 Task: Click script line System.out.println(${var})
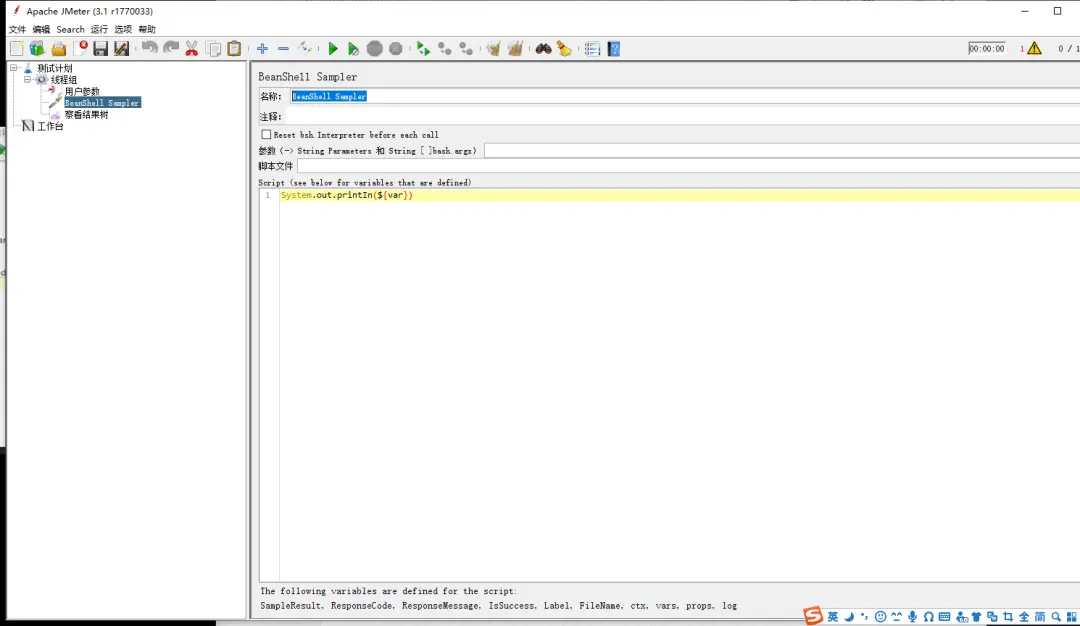click(x=346, y=195)
